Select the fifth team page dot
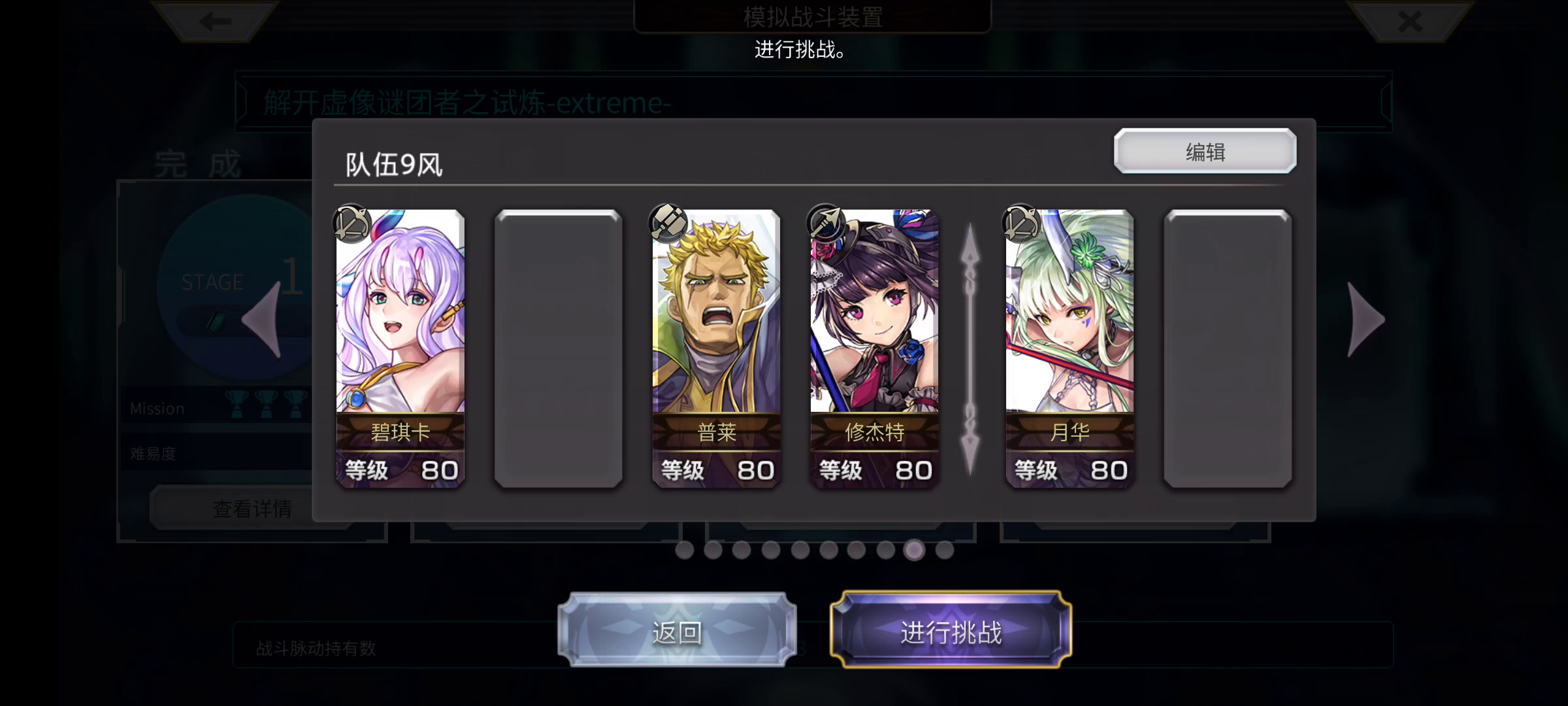The image size is (1568, 706). click(800, 550)
